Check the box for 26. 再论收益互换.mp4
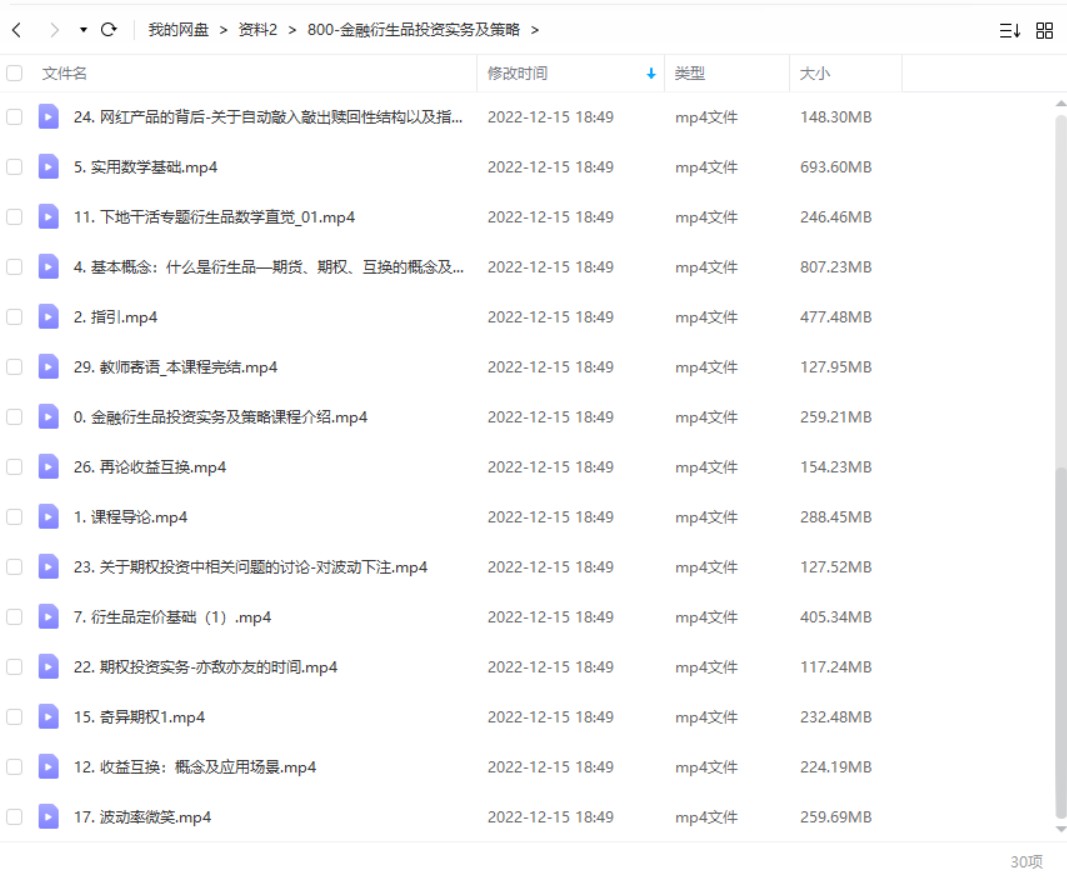Viewport: 1067px width, 880px height. pos(14,467)
